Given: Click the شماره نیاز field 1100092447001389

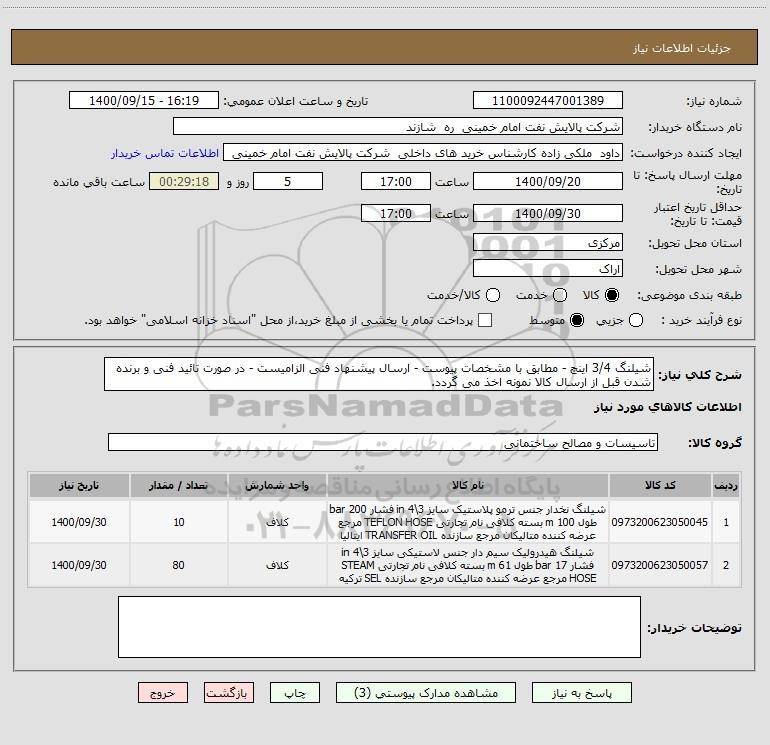Looking at the screenshot, I should (x=548, y=100).
